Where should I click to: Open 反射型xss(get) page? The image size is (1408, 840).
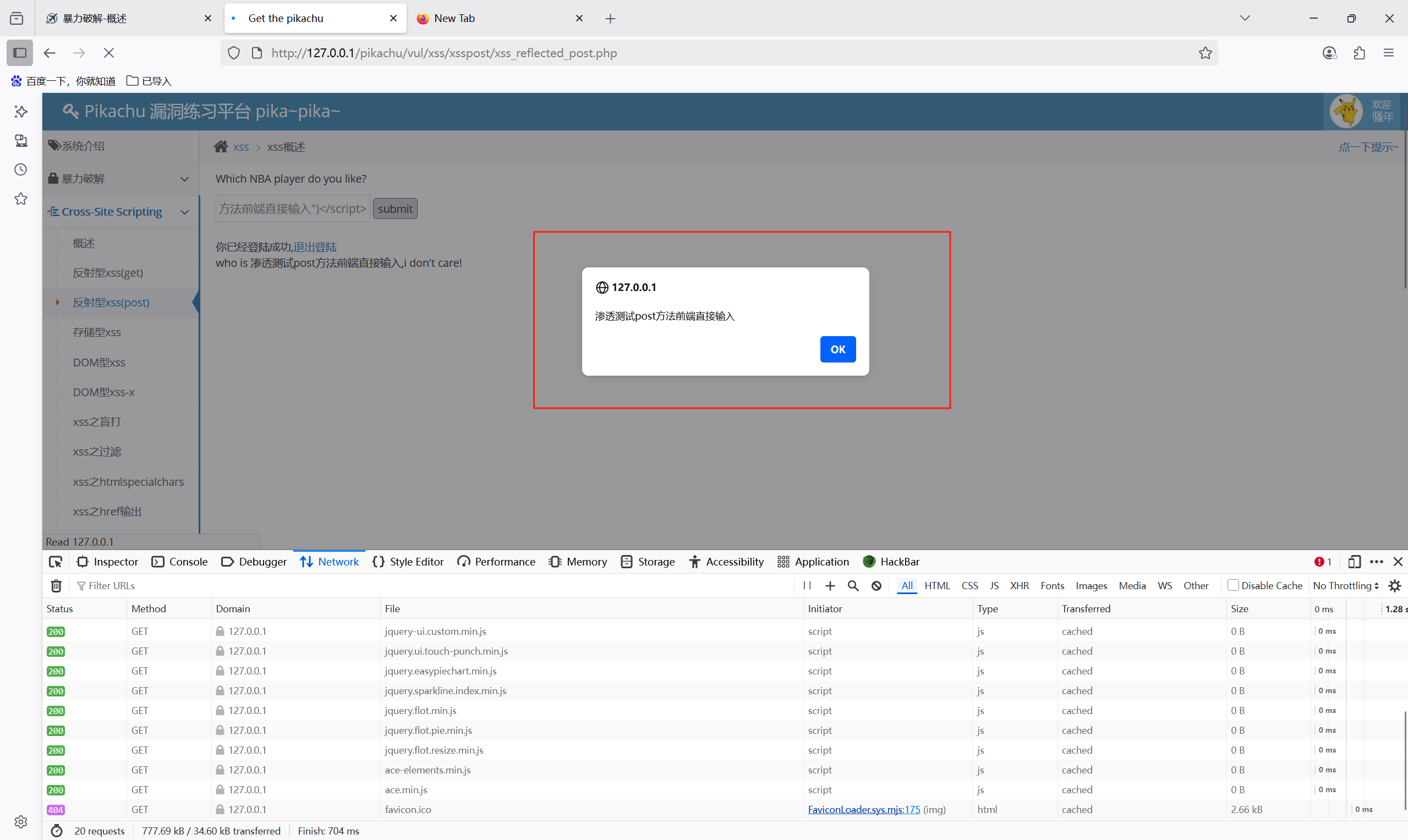coord(108,273)
